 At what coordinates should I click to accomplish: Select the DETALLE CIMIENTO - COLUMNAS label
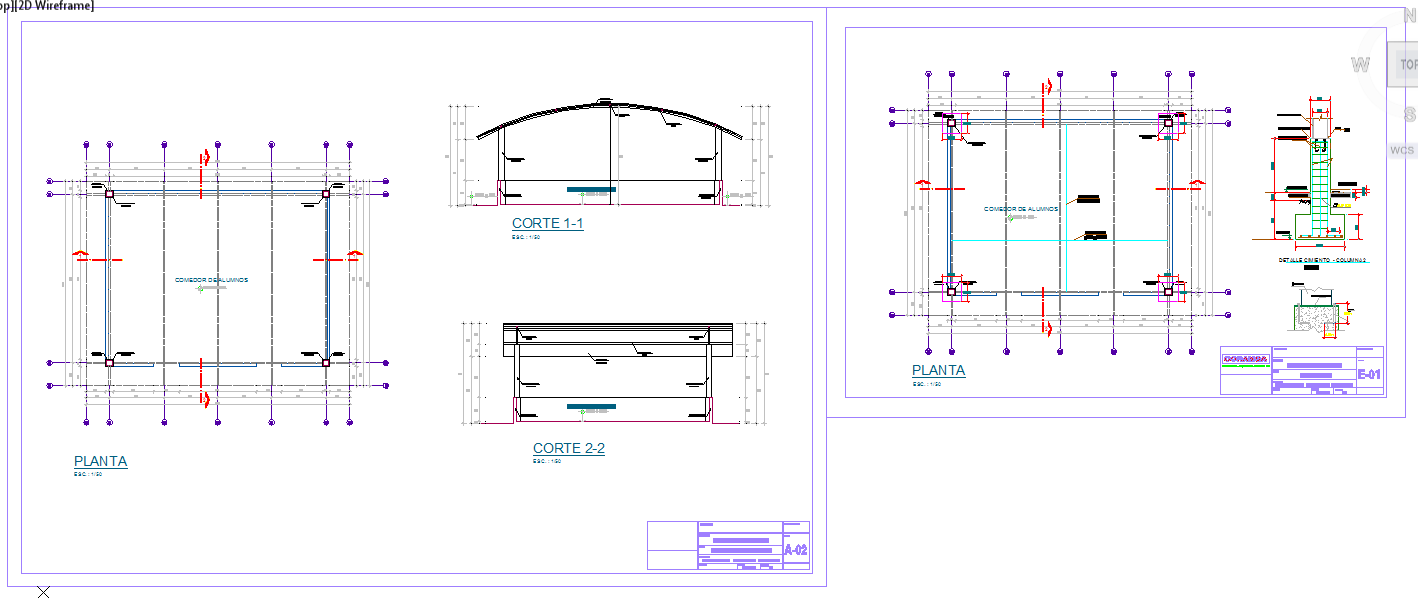click(x=1322, y=260)
